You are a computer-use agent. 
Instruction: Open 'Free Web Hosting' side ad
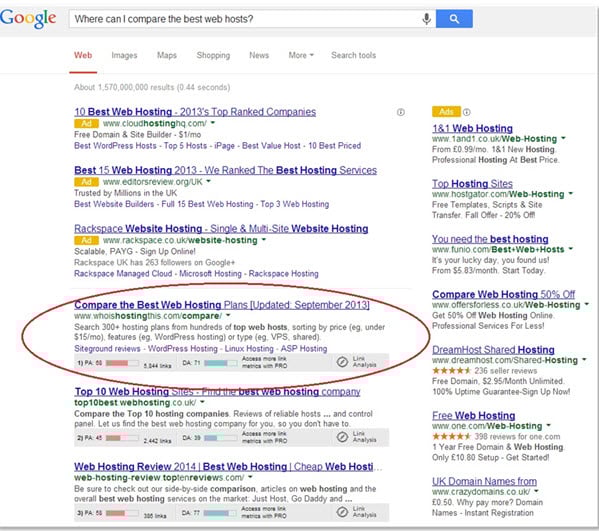tap(474, 416)
